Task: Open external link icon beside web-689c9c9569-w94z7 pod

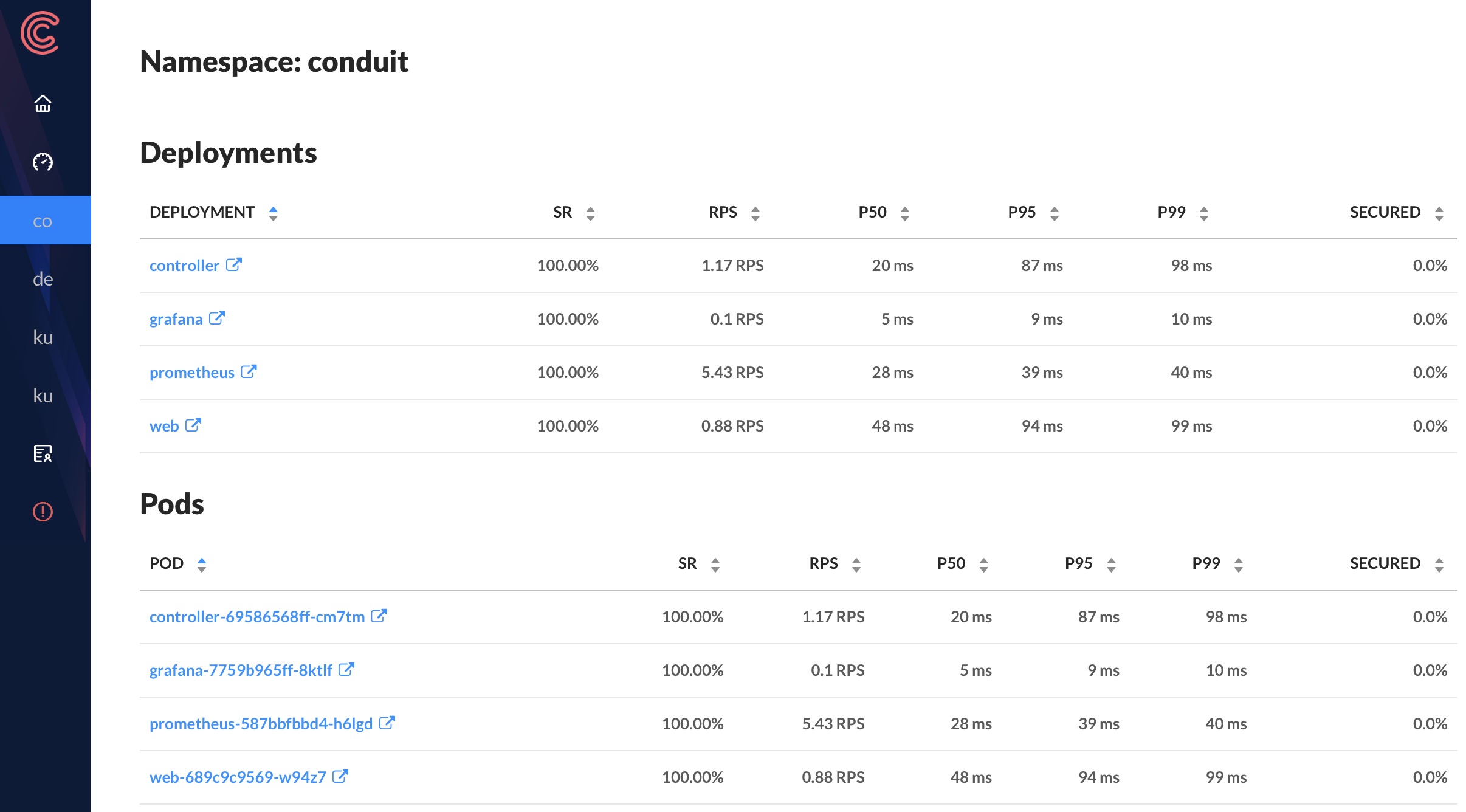Action: click(340, 776)
